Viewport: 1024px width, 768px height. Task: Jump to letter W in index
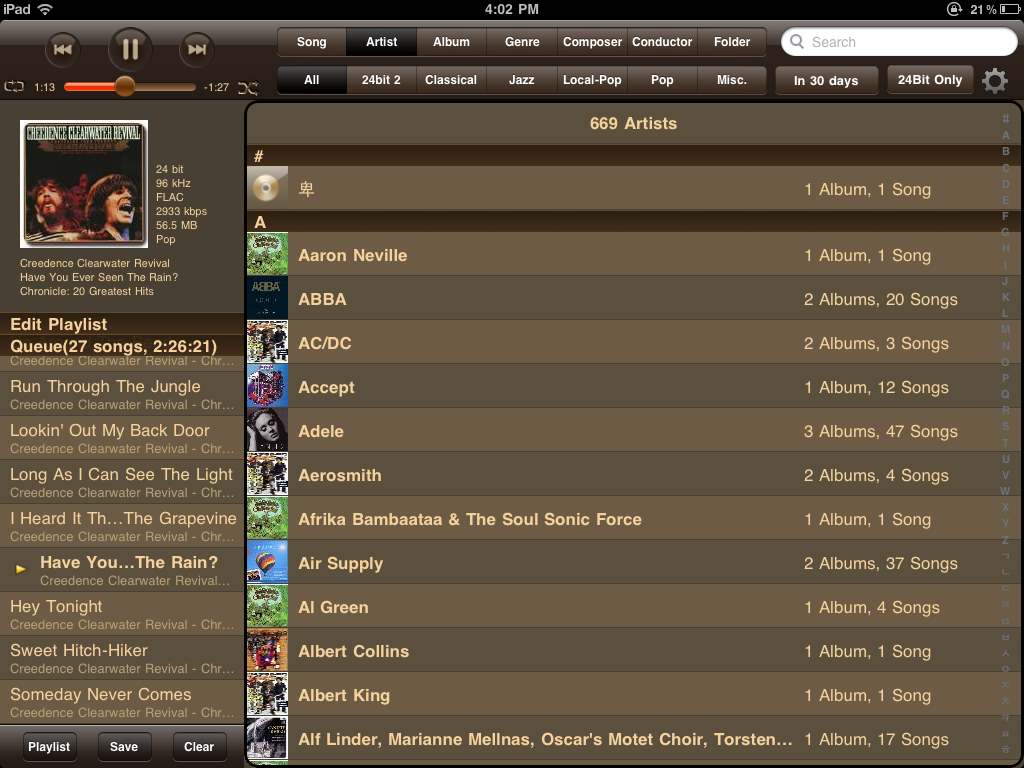tap(1006, 490)
